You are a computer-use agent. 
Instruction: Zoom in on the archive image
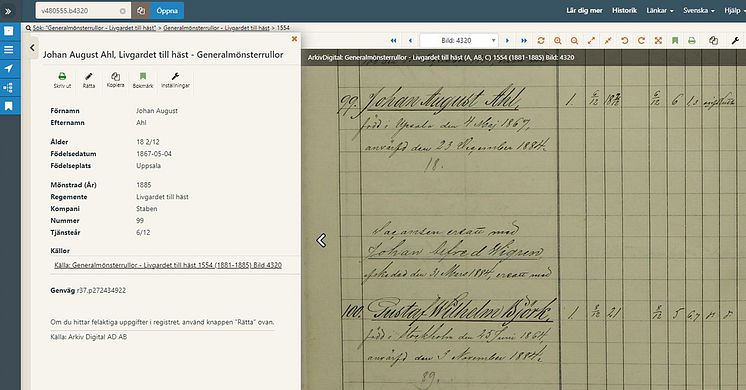click(558, 41)
